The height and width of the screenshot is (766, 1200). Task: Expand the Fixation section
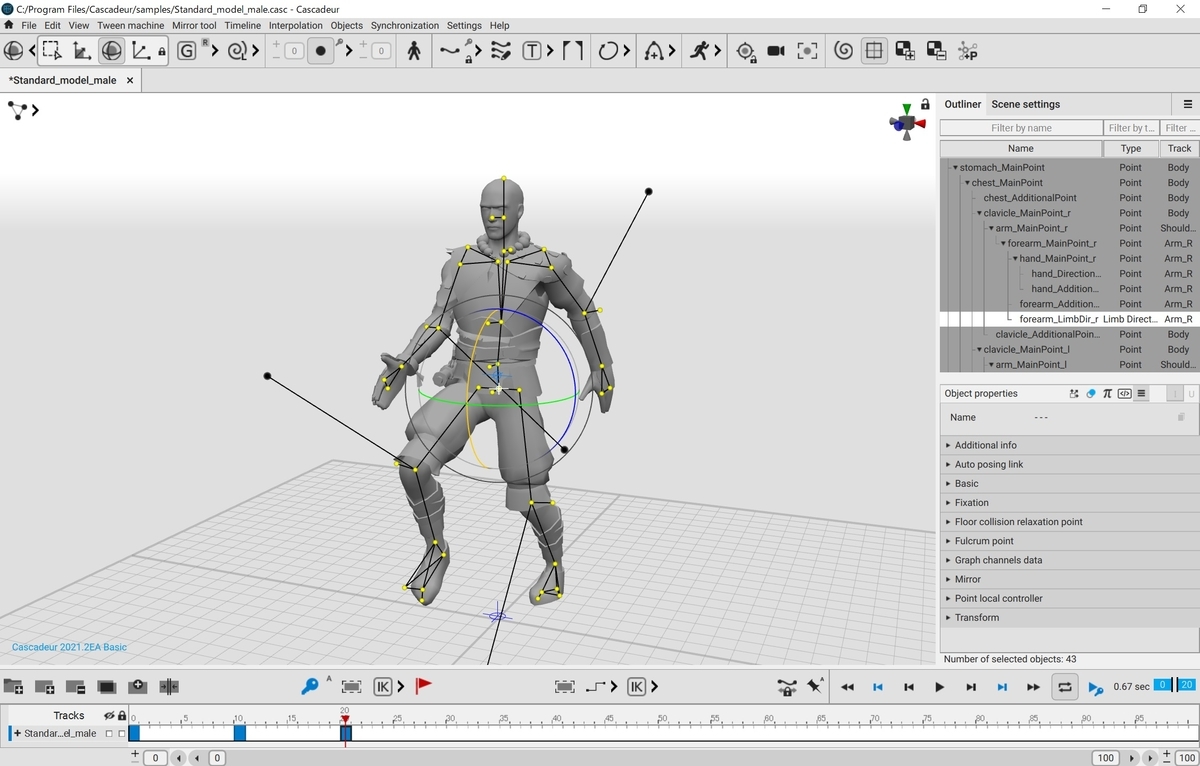coord(971,503)
